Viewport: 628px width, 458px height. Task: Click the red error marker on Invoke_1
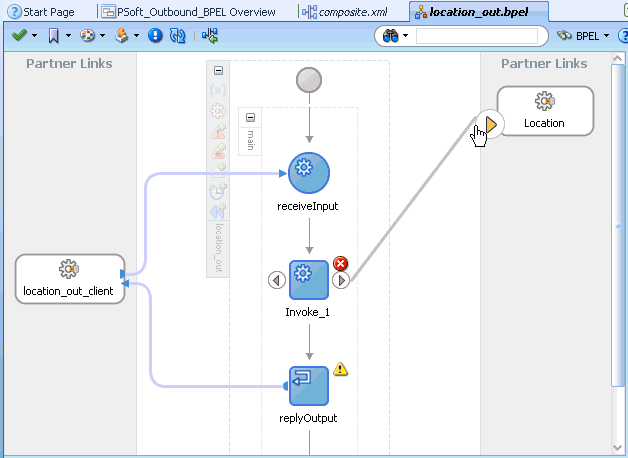340,264
